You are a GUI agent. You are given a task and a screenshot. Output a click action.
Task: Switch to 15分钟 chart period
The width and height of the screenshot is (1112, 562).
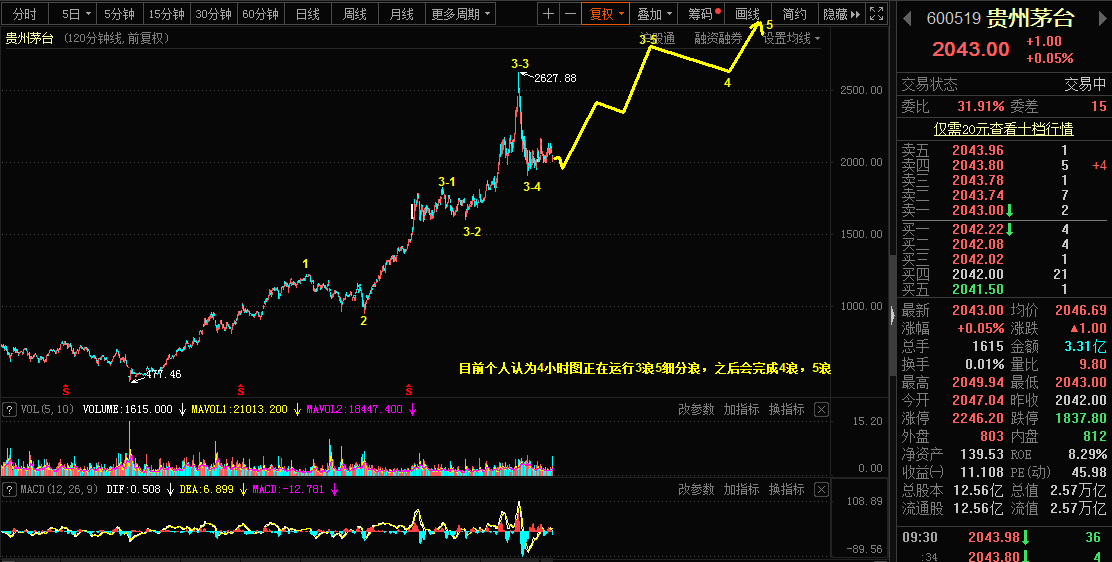[x=167, y=13]
